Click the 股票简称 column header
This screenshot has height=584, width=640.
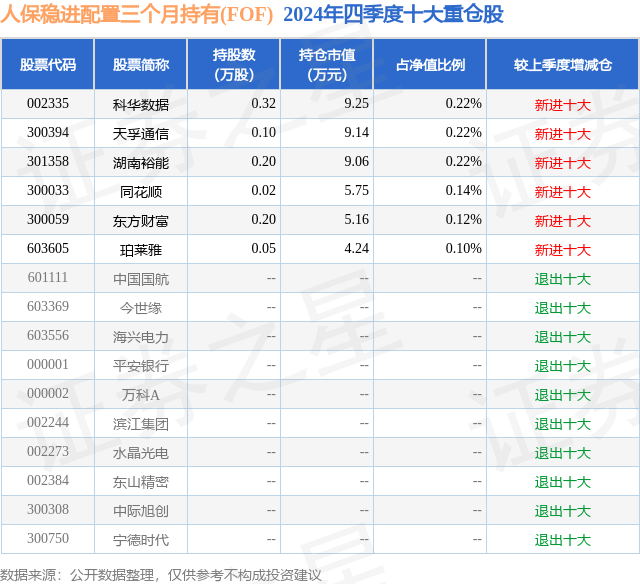tap(141, 64)
